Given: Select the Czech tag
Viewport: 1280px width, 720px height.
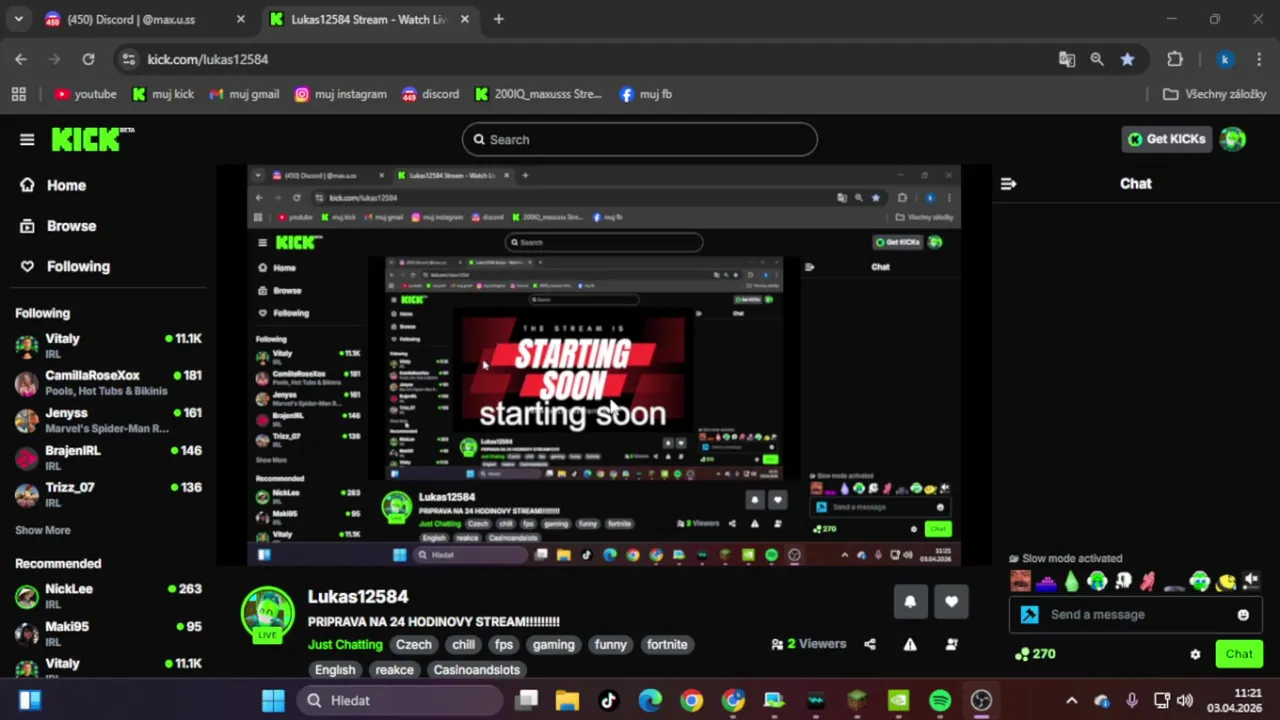Looking at the screenshot, I should point(413,645).
